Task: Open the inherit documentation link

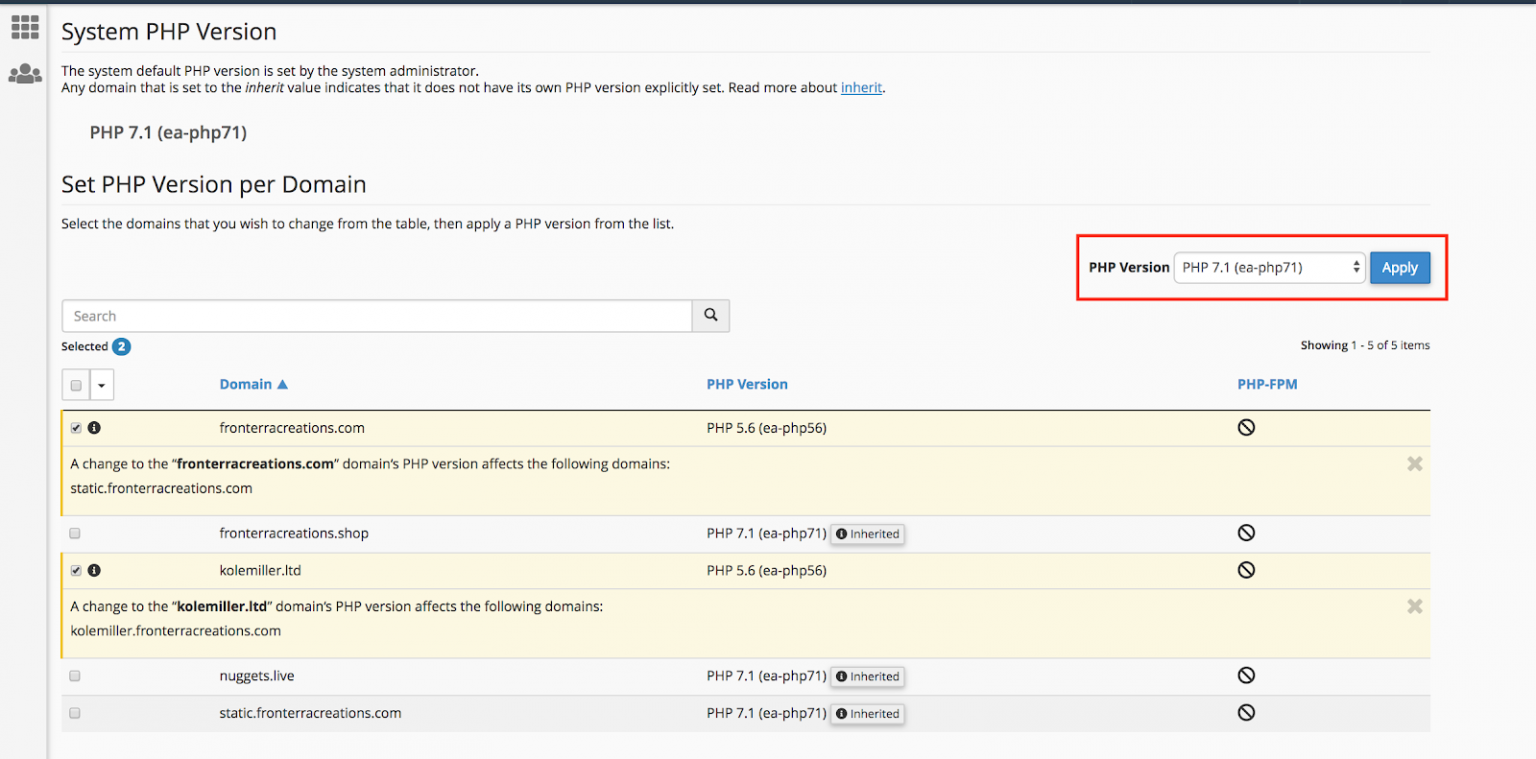Action: 861,87
